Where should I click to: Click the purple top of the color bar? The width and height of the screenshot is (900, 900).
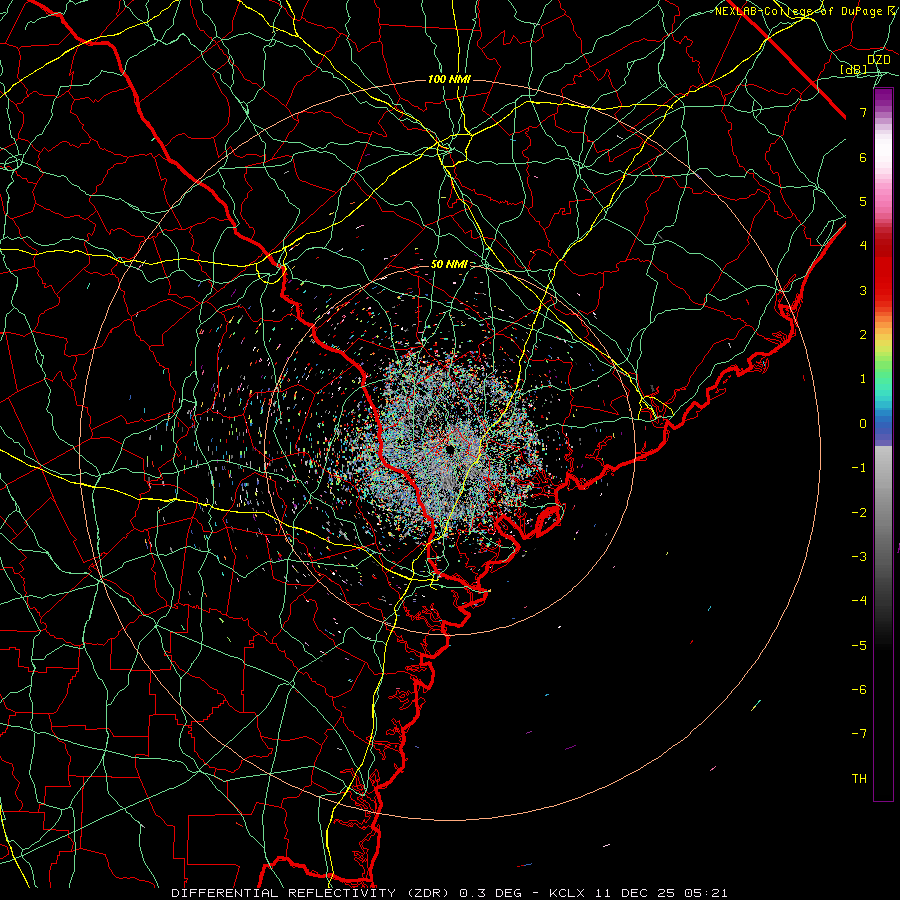click(x=883, y=99)
